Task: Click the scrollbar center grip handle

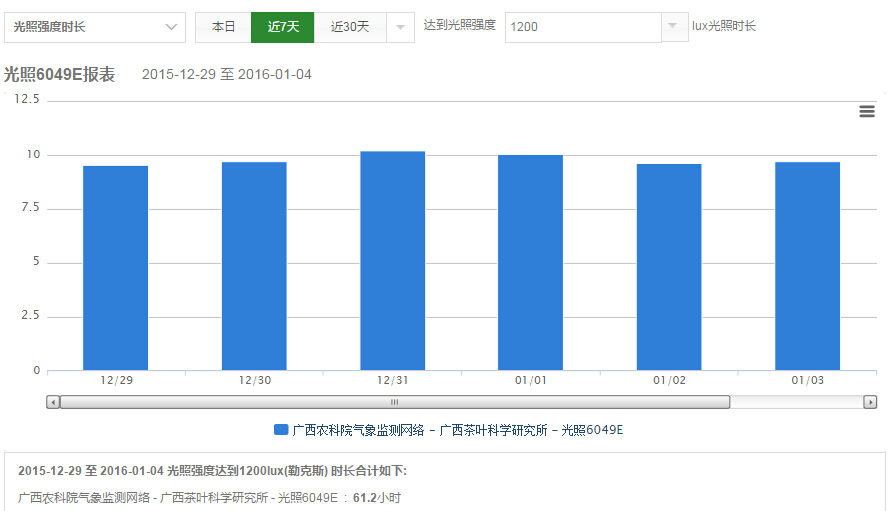Action: pyautogui.click(x=394, y=402)
